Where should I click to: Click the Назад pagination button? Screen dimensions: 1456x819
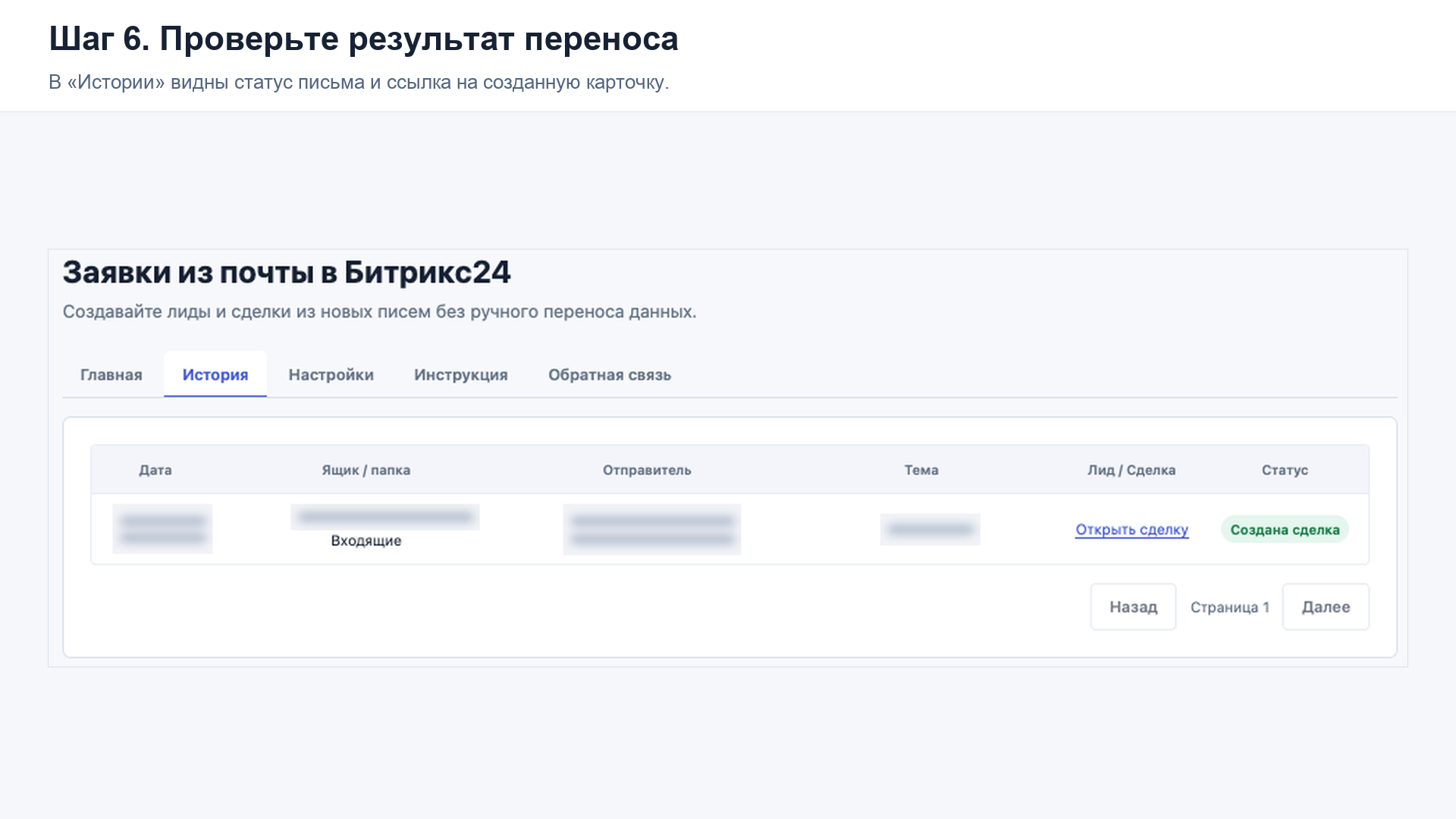point(1133,607)
